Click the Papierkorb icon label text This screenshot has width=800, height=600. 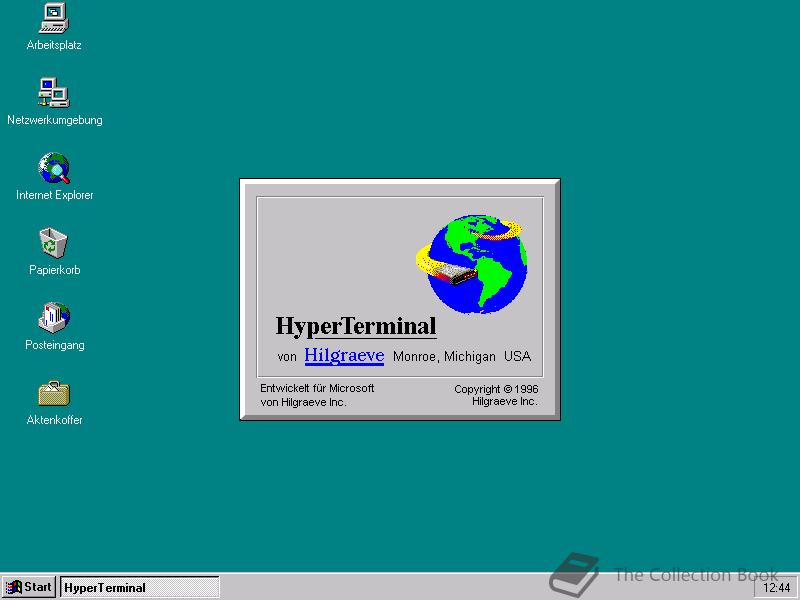click(55, 270)
